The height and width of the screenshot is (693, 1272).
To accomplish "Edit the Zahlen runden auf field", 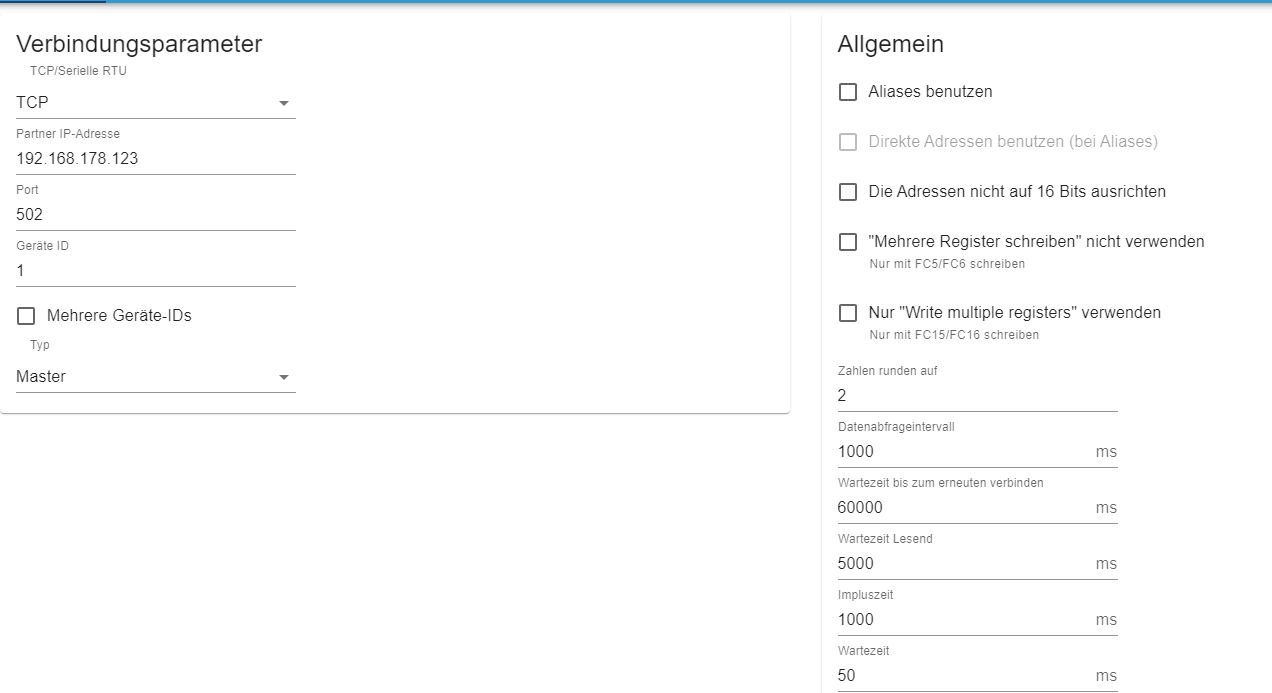I will click(x=977, y=395).
